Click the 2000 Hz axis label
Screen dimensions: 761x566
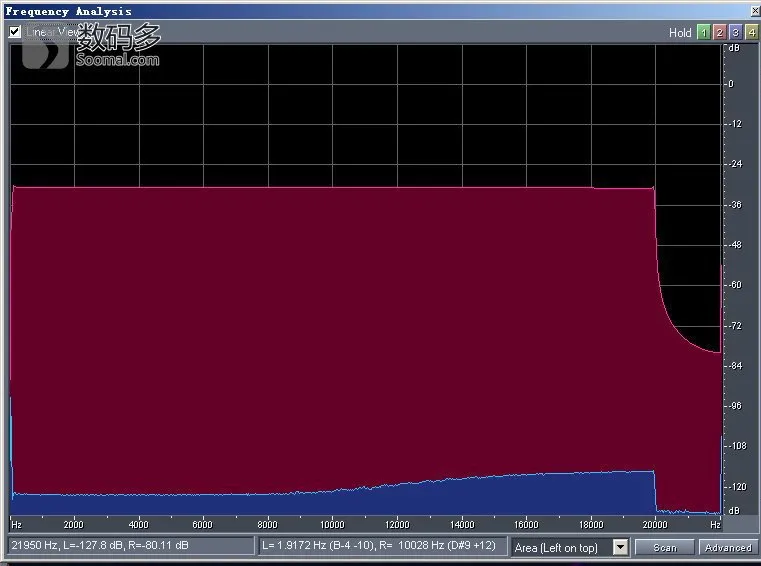pos(73,525)
